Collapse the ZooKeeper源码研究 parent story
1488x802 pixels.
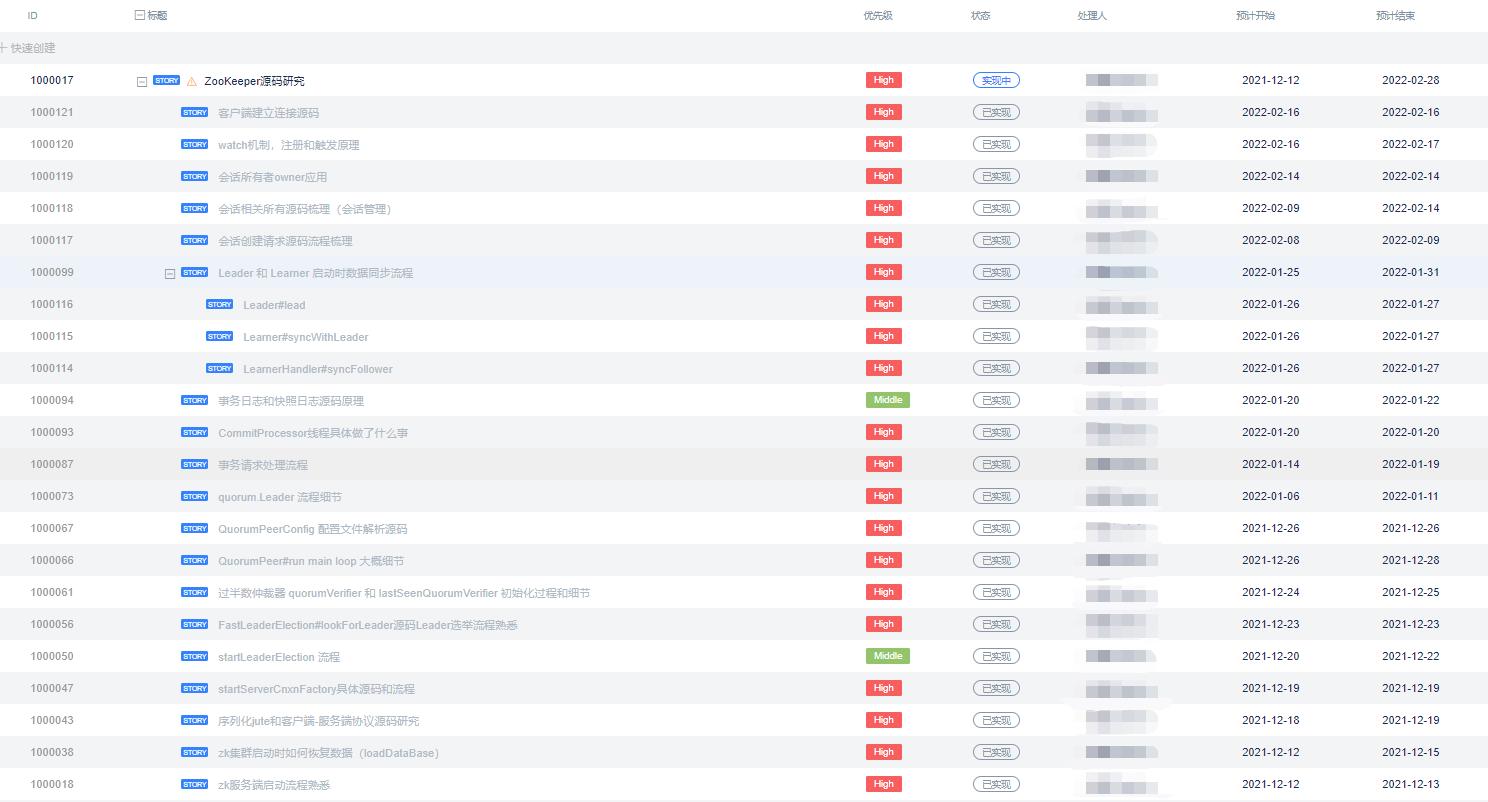[x=142, y=82]
